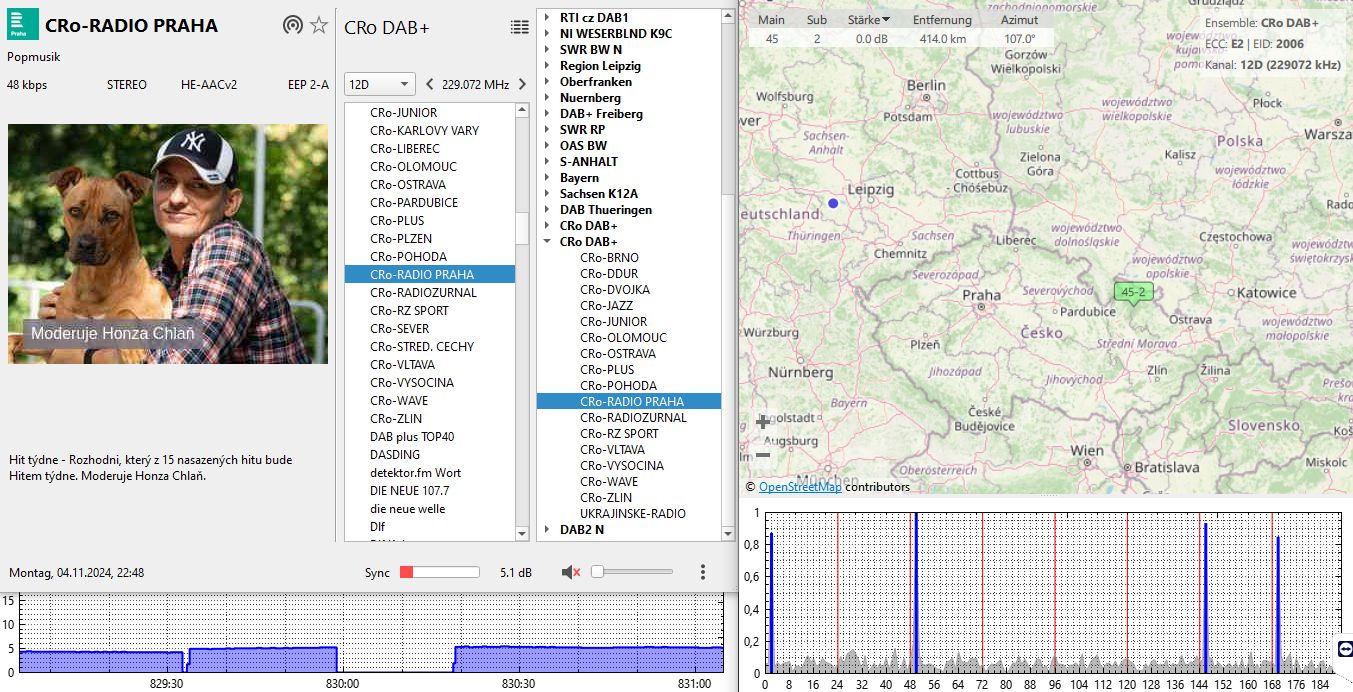Select CRo-JAZZ in the ensemble tree
This screenshot has width=1353, height=692.
click(606, 306)
